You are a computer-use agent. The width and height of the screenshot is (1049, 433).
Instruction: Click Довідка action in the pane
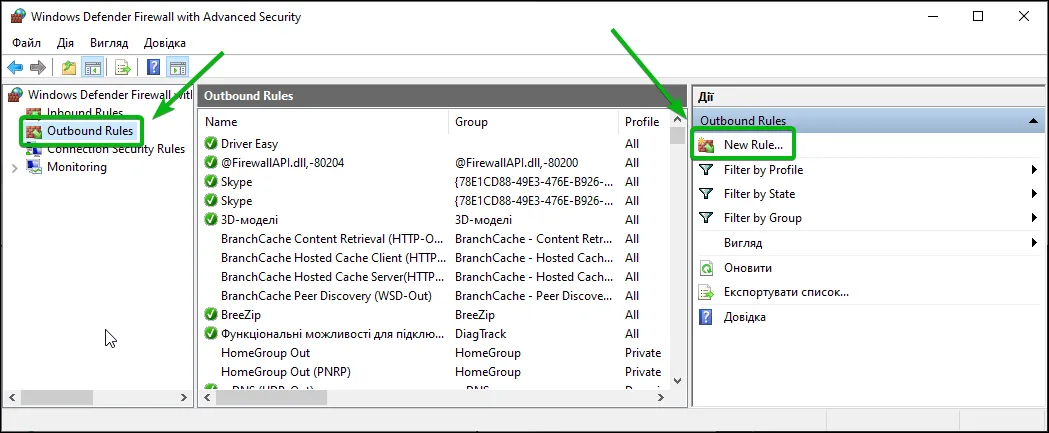(745, 317)
